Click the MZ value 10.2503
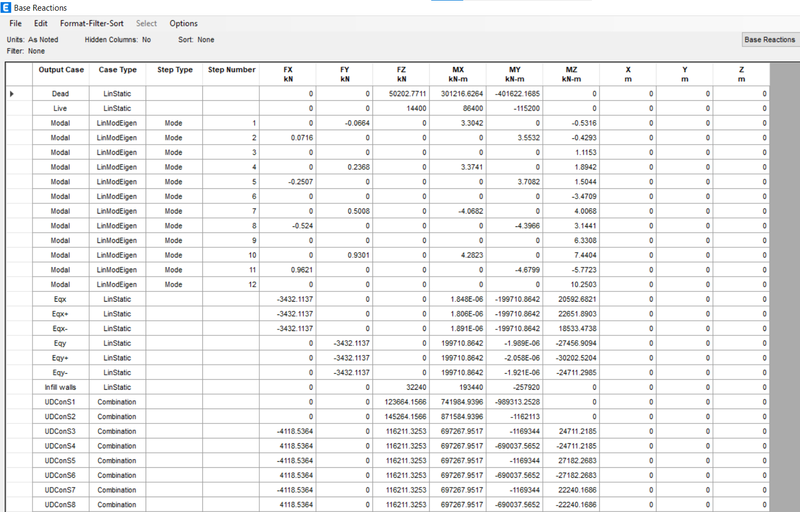 pyautogui.click(x=571, y=285)
